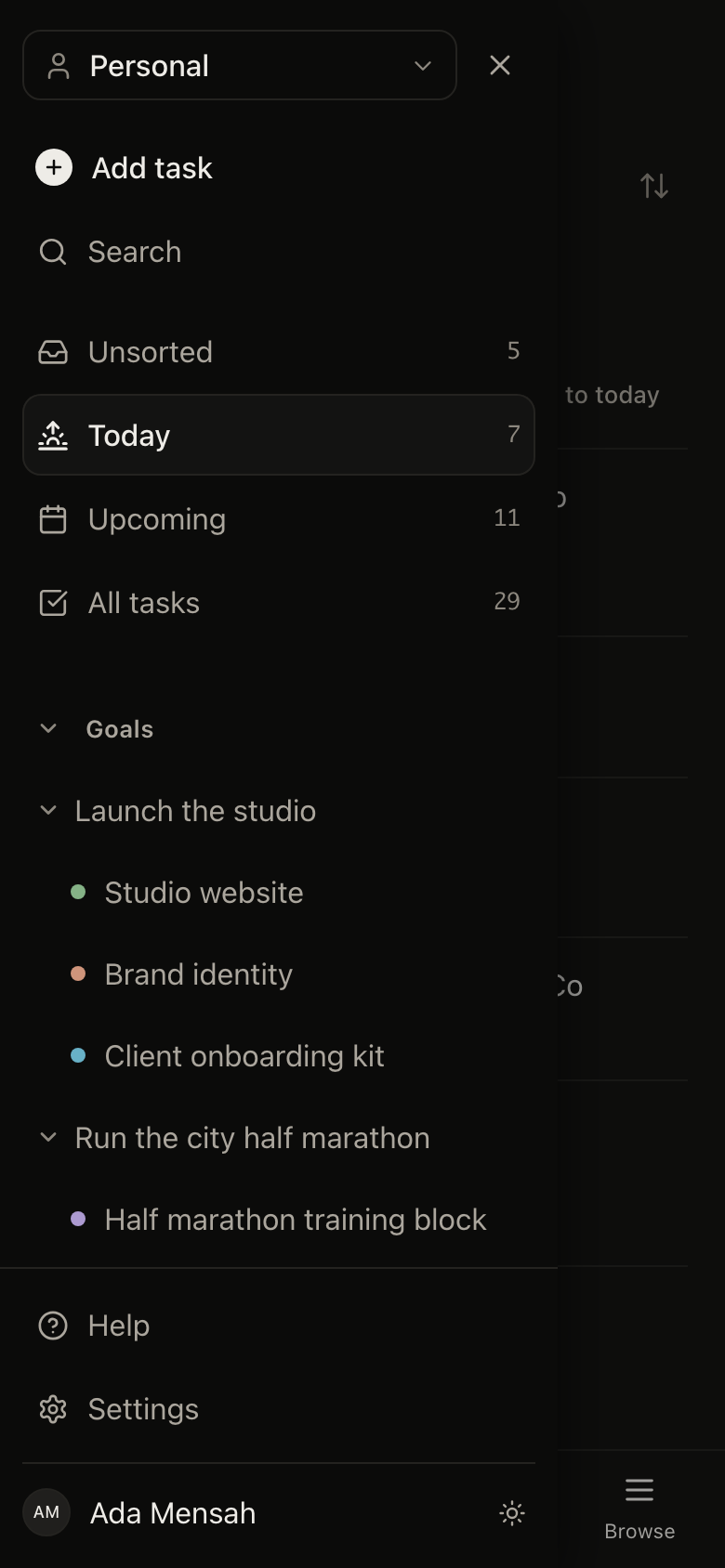Toggle the light/dark theme sun icon
This screenshot has height=1568, width=725.
[512, 1513]
